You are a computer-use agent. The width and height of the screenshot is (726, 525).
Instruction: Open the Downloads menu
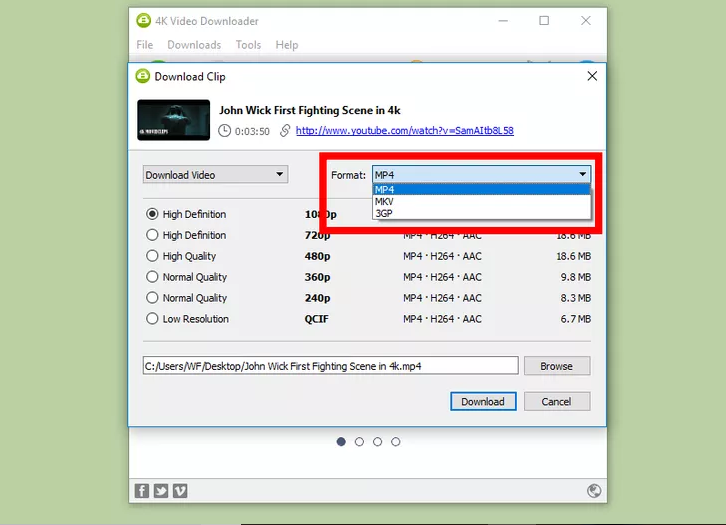pyautogui.click(x=194, y=45)
